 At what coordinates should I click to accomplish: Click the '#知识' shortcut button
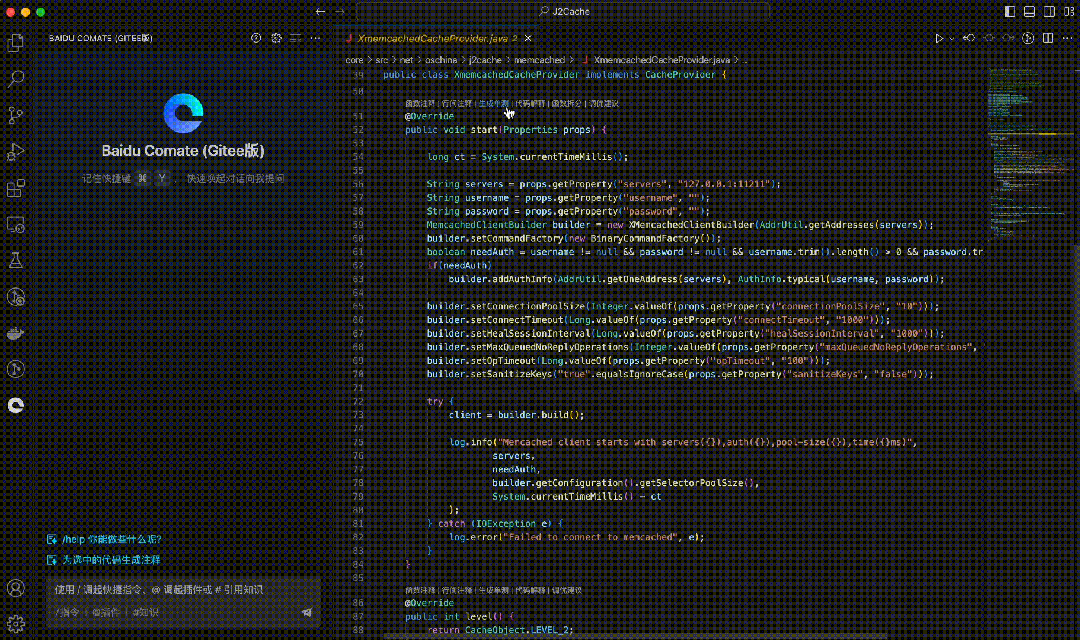(145, 612)
